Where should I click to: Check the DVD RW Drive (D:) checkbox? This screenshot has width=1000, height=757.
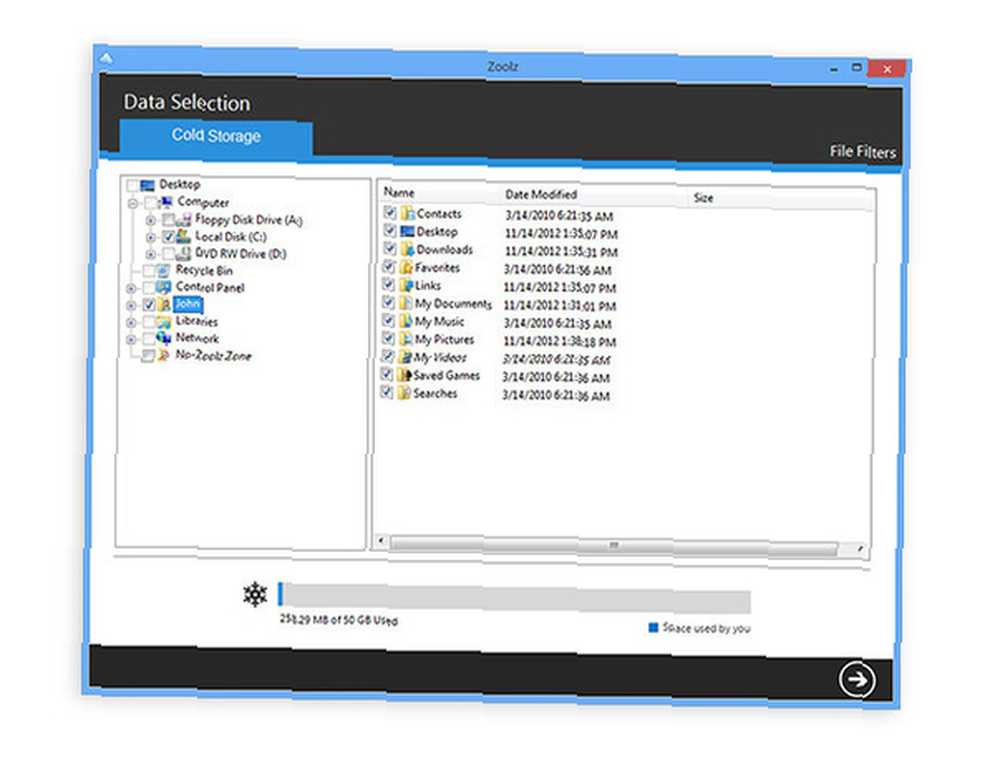coord(168,254)
